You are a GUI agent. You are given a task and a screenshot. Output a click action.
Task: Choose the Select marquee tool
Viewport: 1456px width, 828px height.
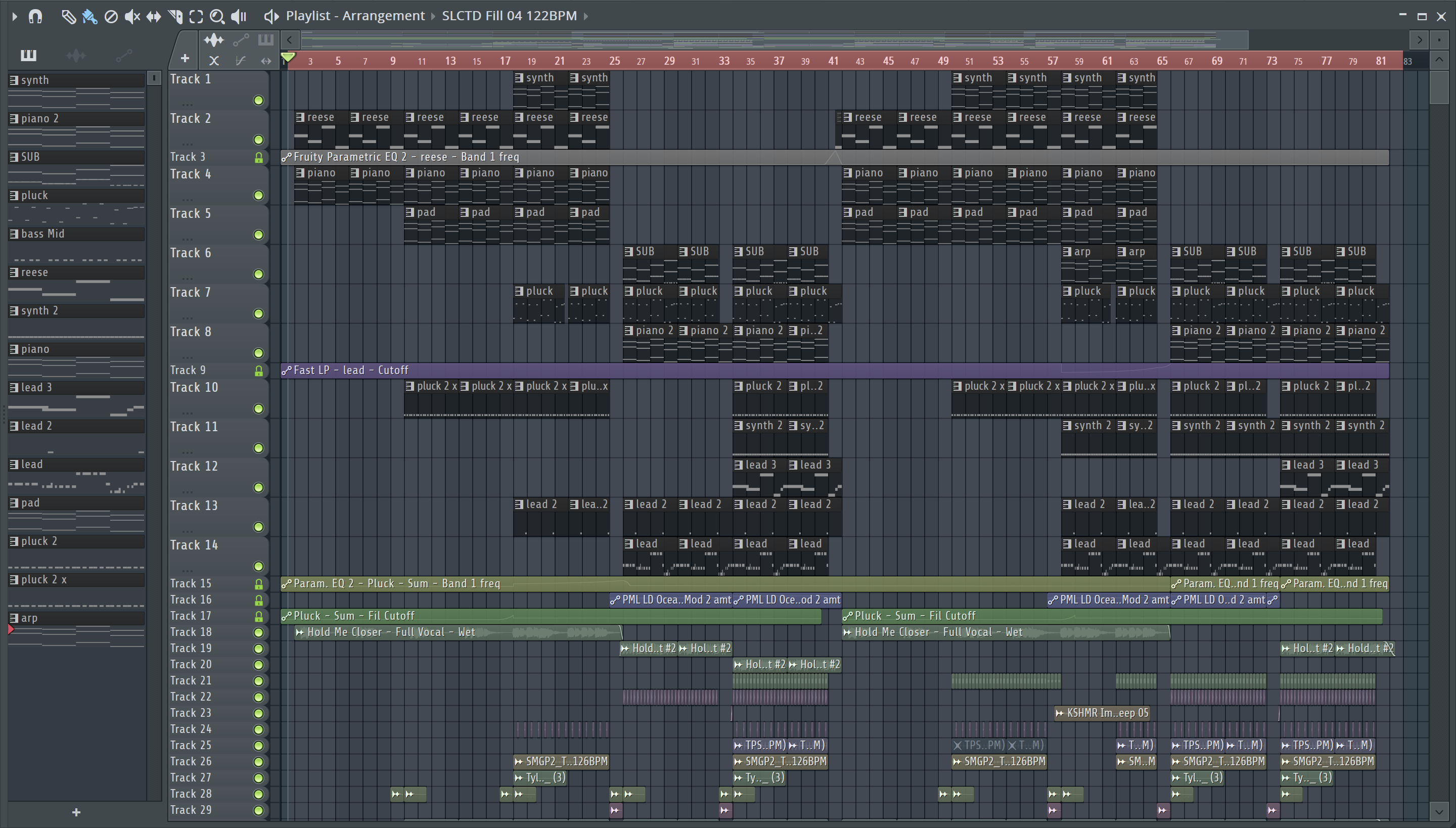(196, 17)
